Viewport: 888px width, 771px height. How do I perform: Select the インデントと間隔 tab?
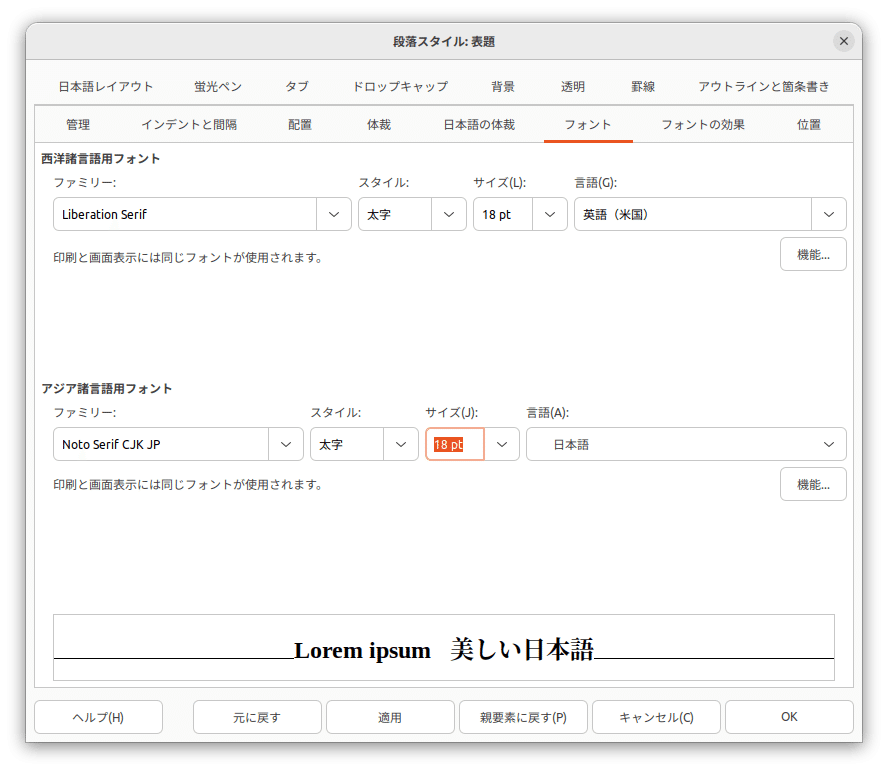189,124
